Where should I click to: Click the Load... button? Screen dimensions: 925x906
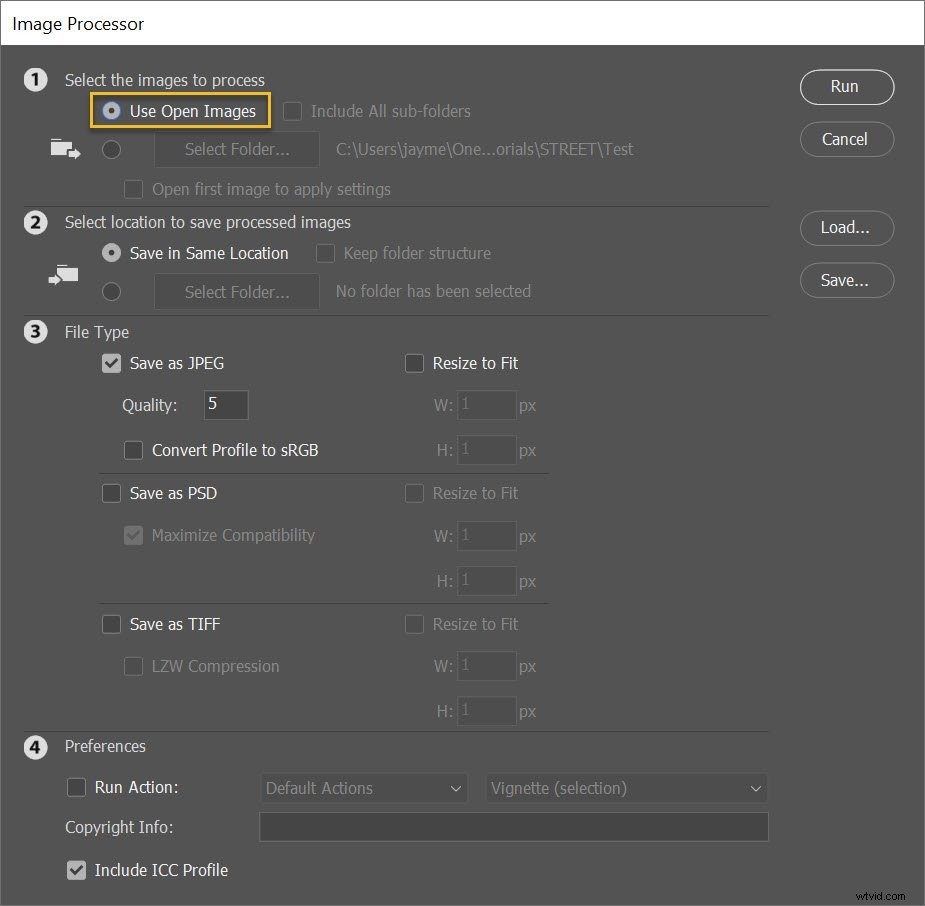[846, 228]
